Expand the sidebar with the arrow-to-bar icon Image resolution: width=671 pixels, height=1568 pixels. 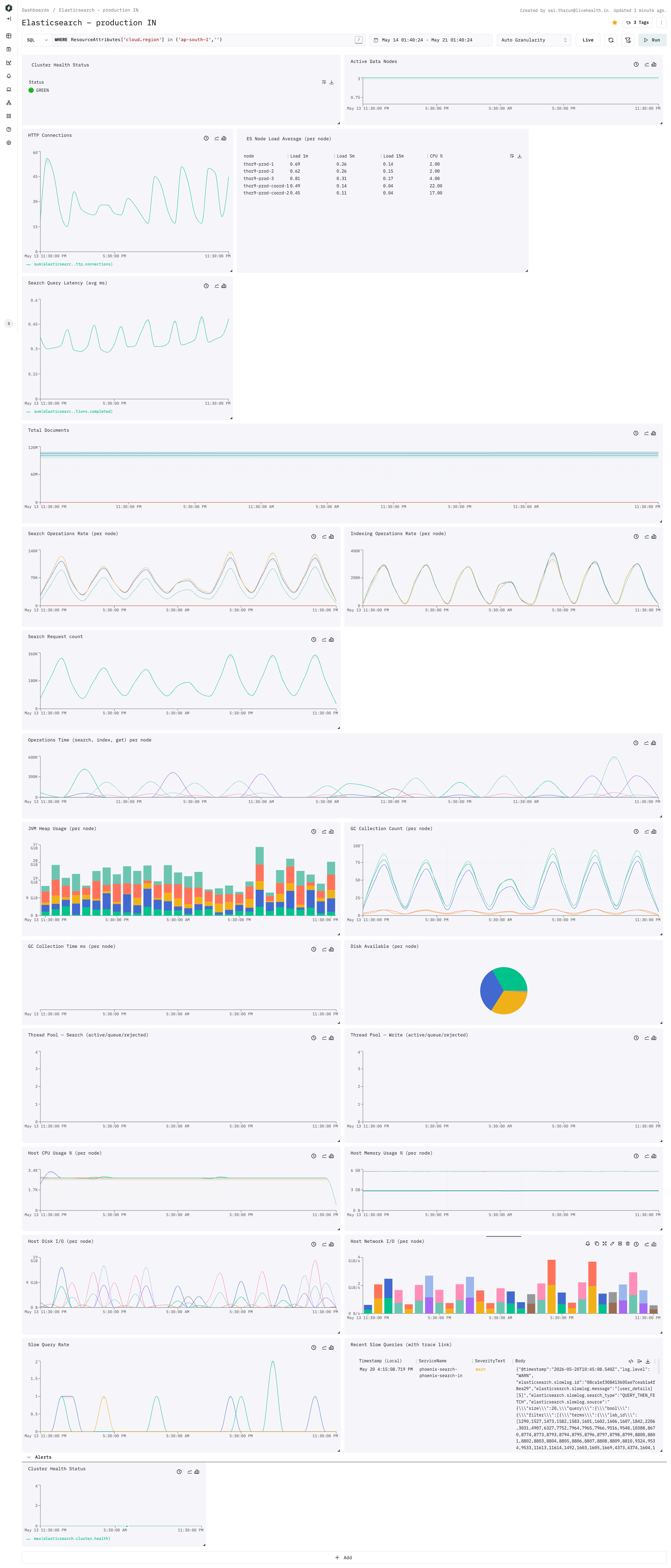[x=8, y=19]
